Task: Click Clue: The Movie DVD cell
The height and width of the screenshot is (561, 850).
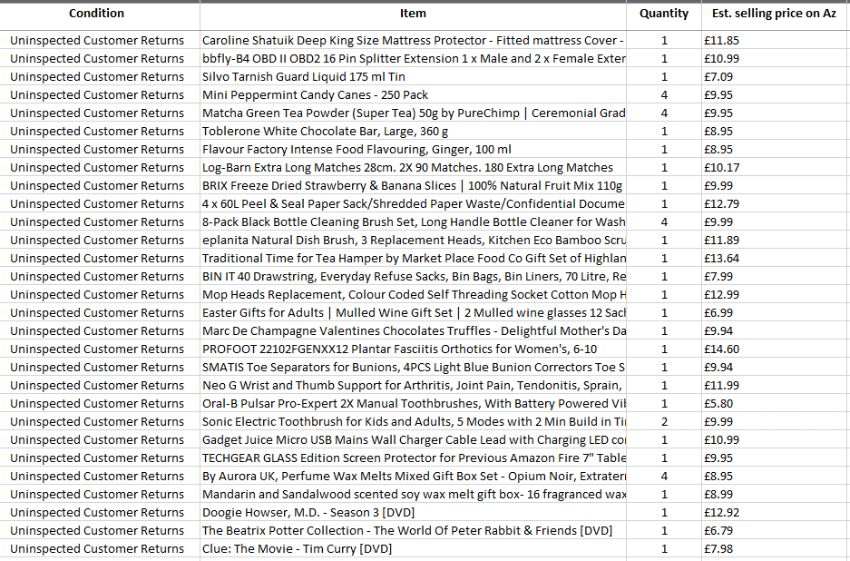Action: (x=413, y=549)
